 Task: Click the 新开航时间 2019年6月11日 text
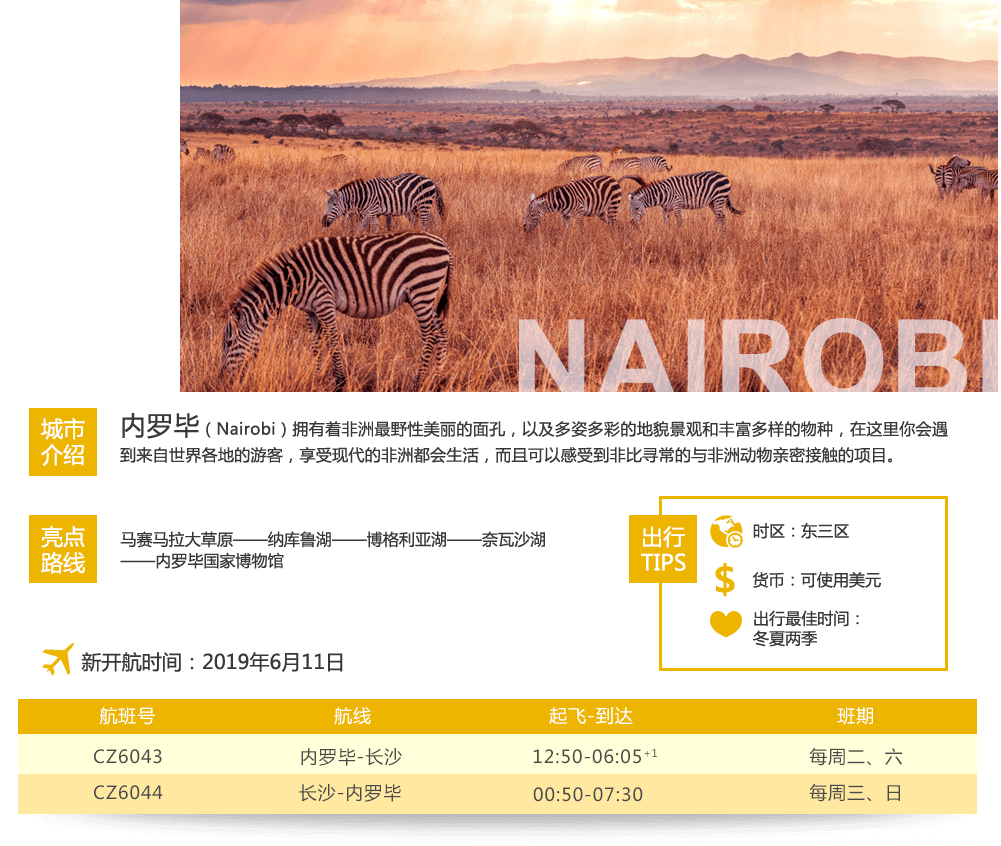pyautogui.click(x=212, y=662)
